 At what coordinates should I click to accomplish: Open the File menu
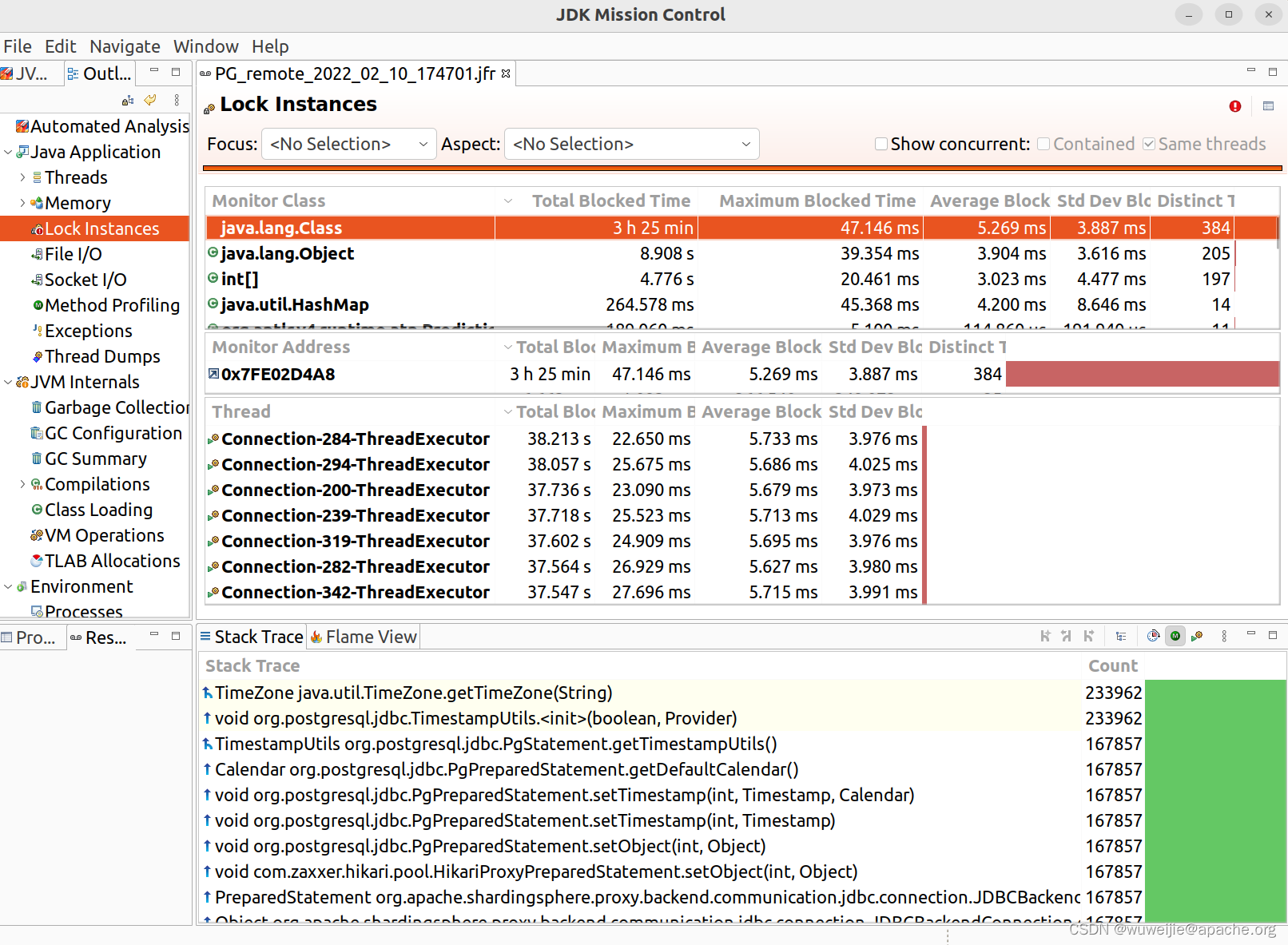pos(18,46)
